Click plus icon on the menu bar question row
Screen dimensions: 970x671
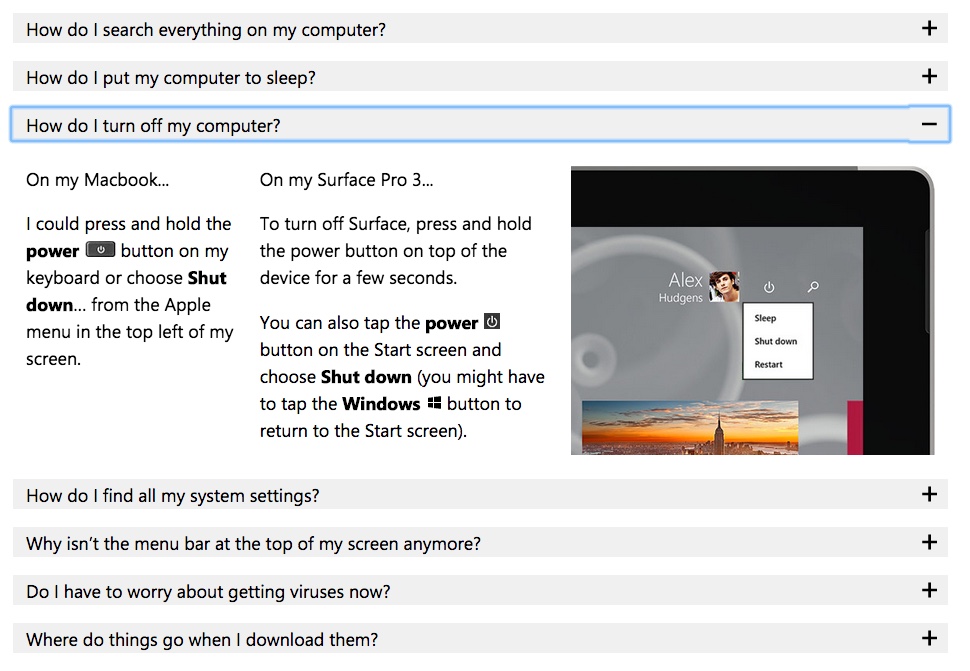[x=929, y=542]
